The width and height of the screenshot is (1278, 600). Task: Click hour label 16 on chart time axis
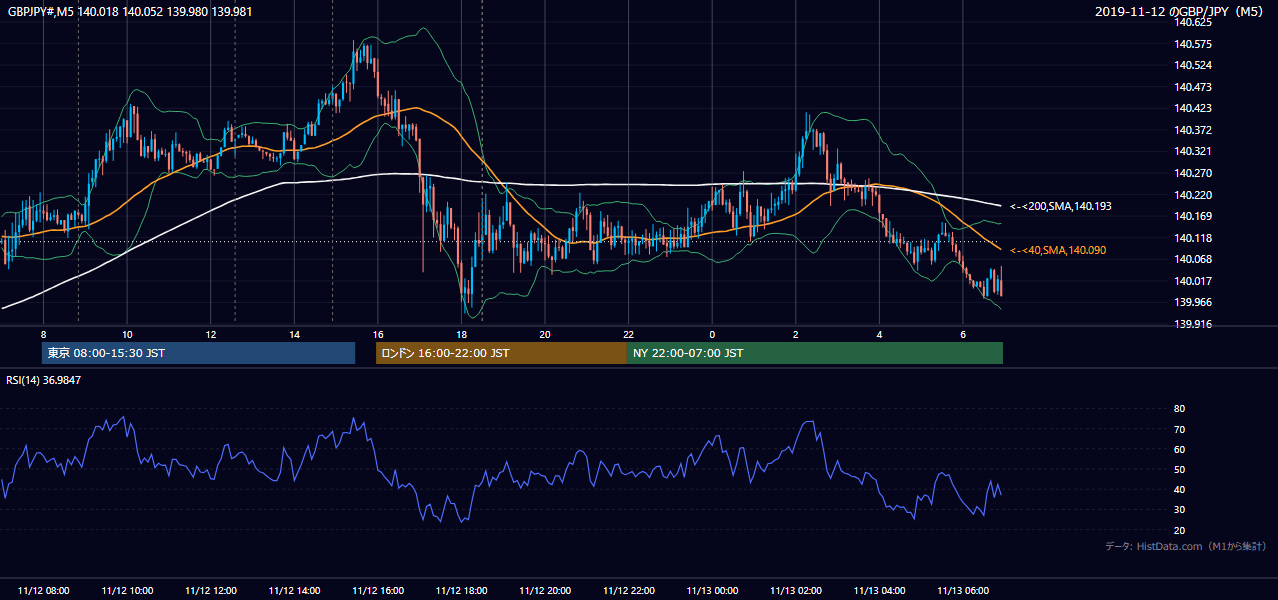(x=378, y=334)
